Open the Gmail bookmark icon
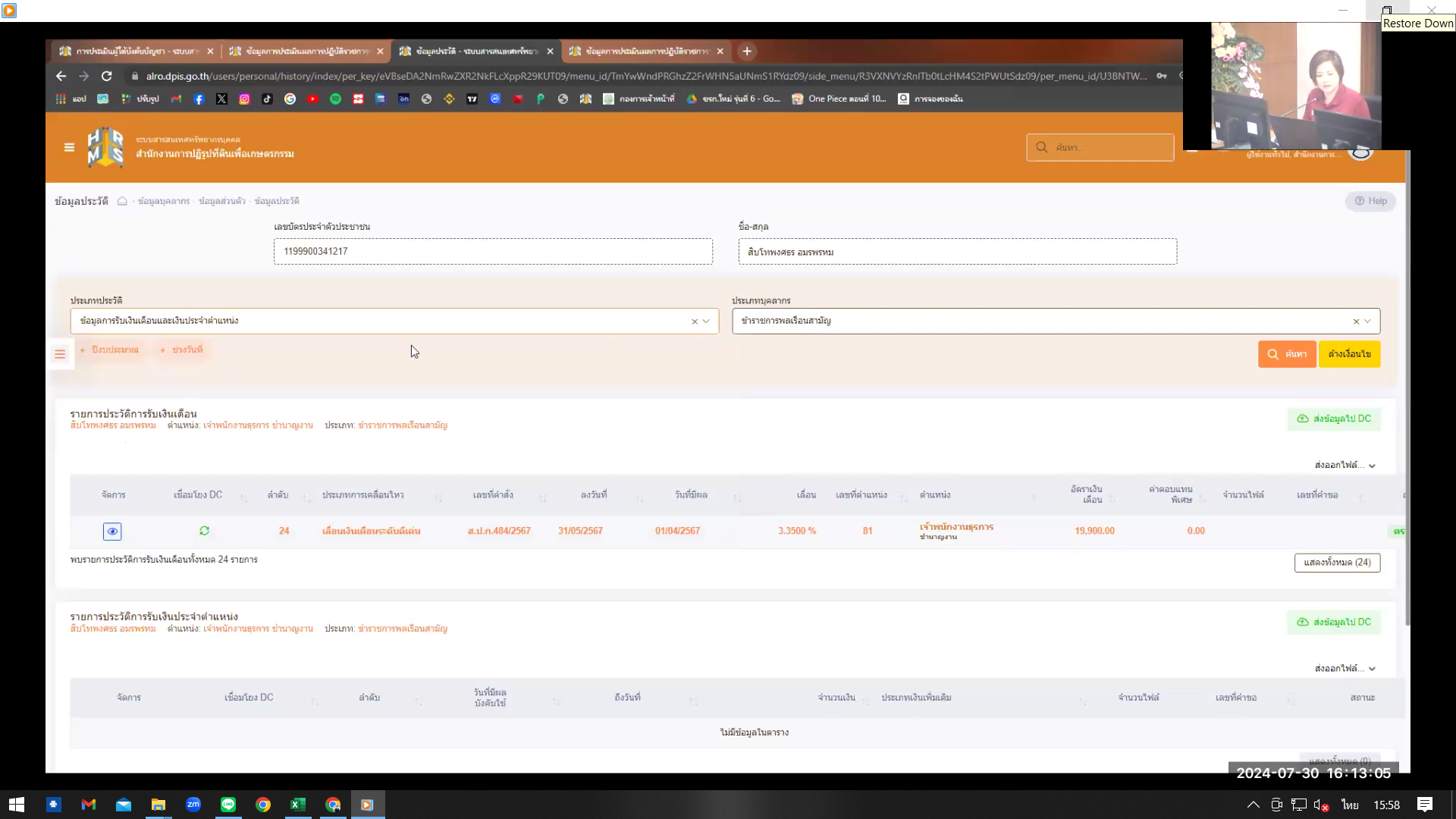Image resolution: width=1456 pixels, height=819 pixels. point(176,99)
